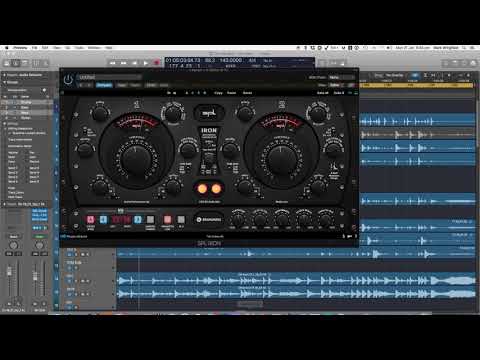Click the last gray square footer button
480x360 pixels.
[181, 219]
